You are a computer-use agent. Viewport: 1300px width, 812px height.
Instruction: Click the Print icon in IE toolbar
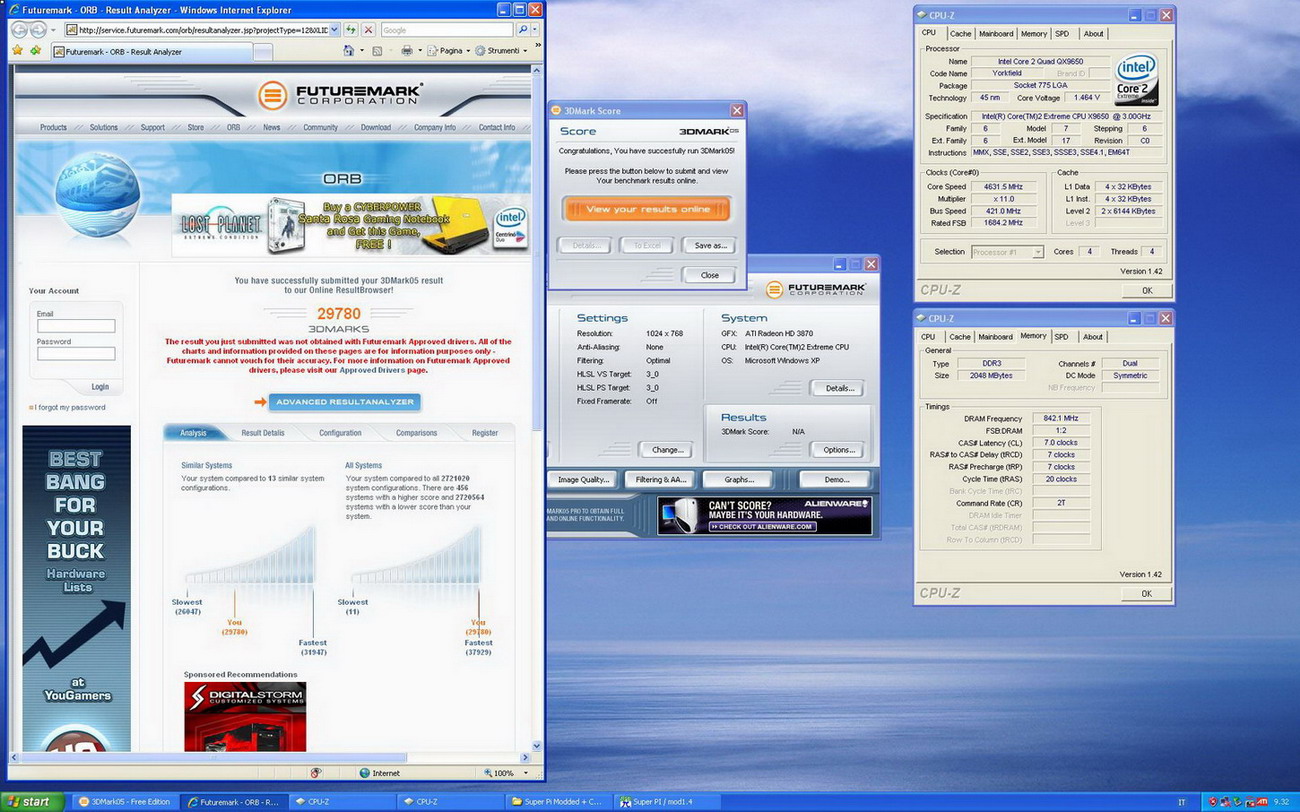(x=406, y=50)
